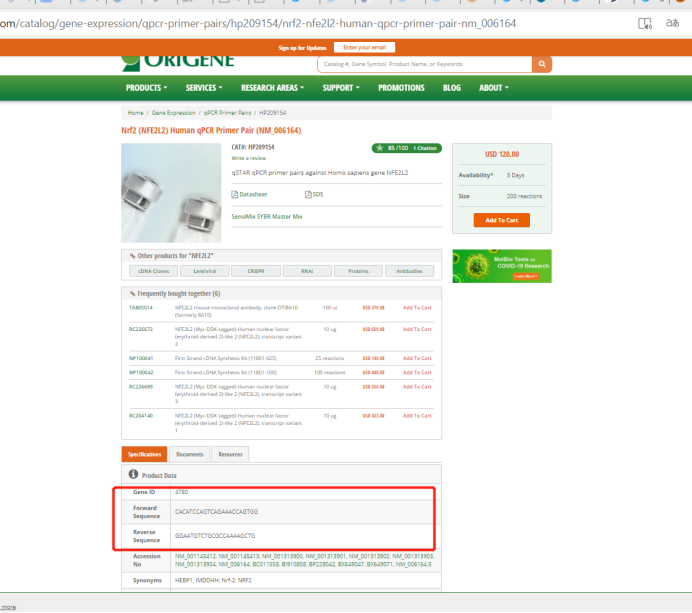Screen dimensions: 692x613
Task: Click the catalog search input field
Action: 425,64
